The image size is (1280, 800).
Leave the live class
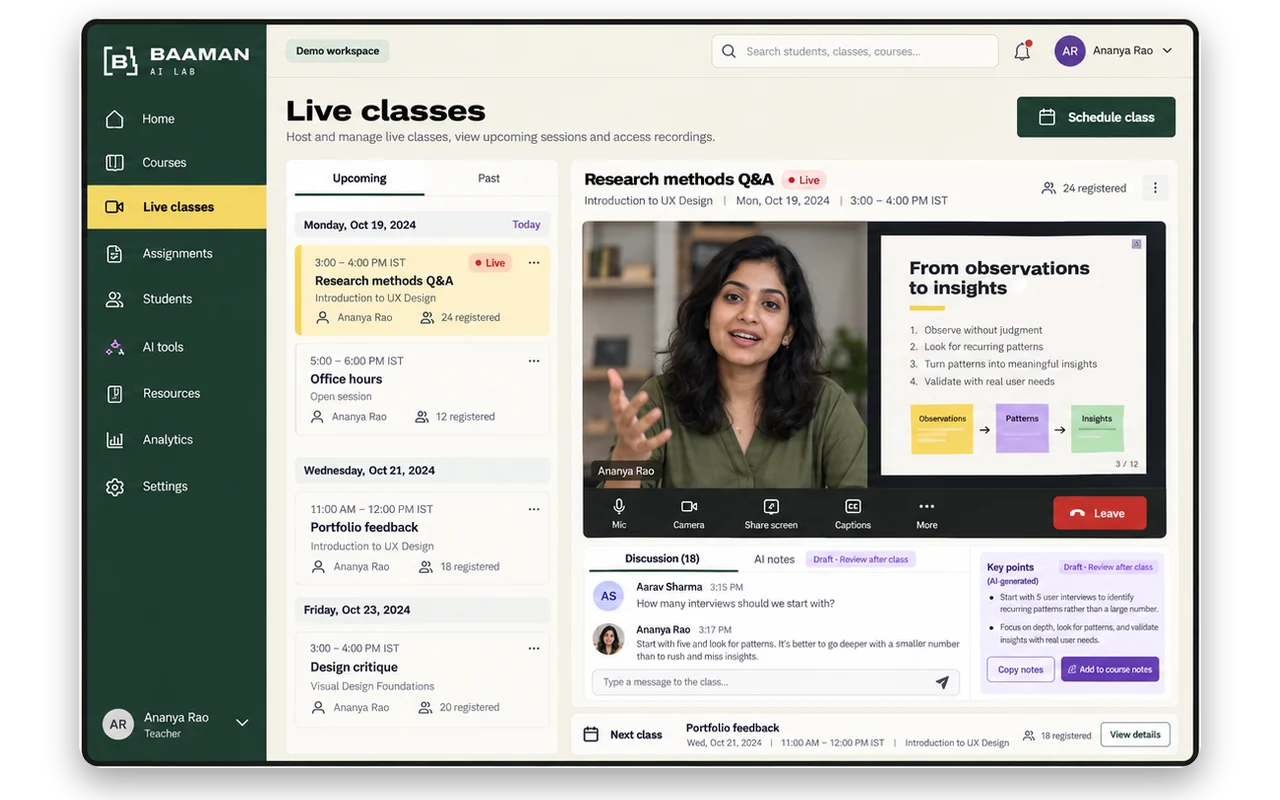click(x=1100, y=513)
